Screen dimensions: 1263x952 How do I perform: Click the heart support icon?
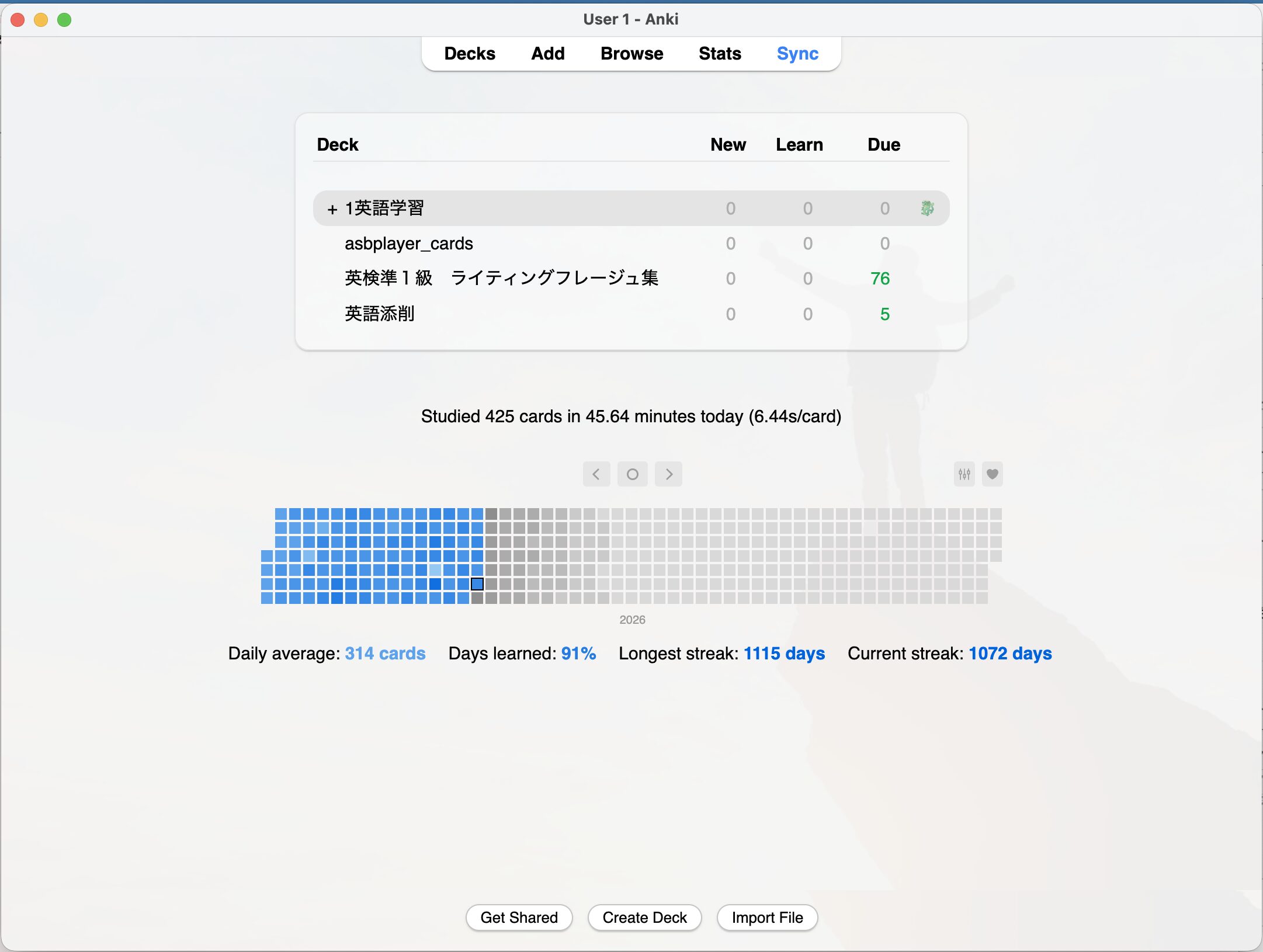pos(992,474)
